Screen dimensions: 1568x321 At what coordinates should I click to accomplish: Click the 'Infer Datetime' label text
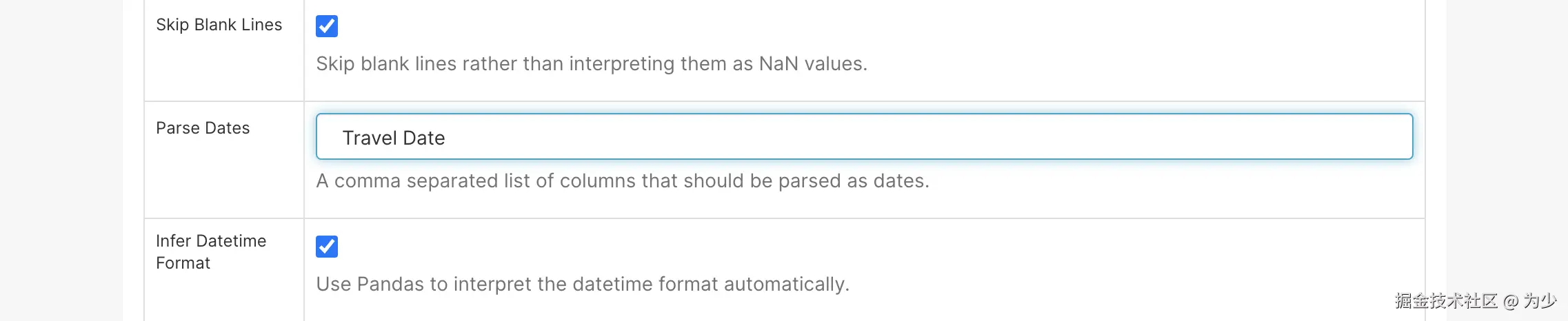click(211, 241)
